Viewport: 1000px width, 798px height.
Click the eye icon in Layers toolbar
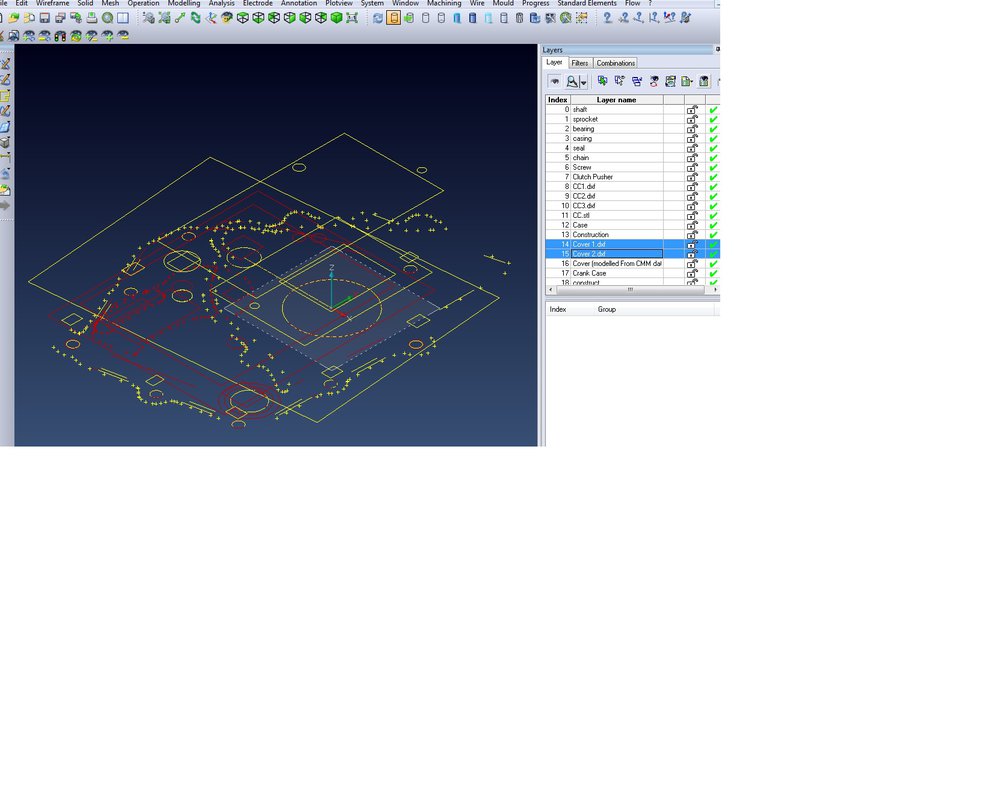point(554,82)
